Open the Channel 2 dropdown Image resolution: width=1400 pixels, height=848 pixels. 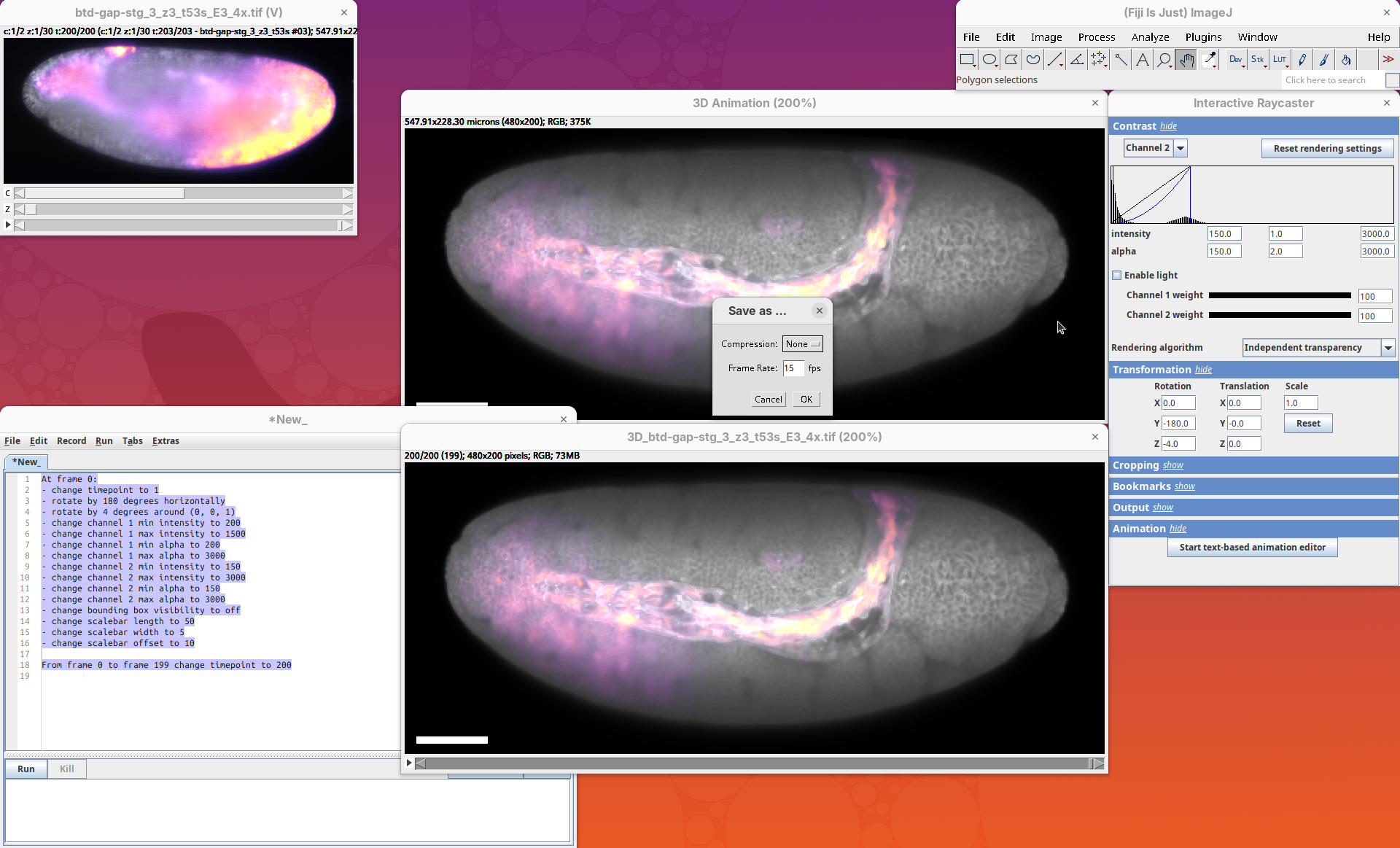click(x=1181, y=148)
